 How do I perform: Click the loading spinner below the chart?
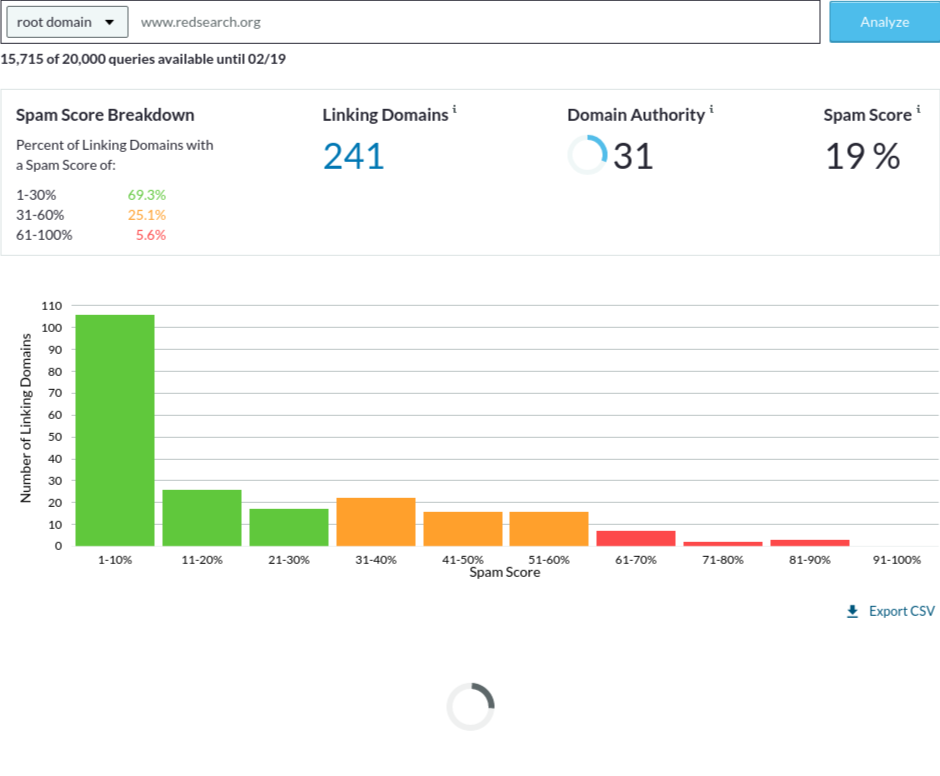click(470, 706)
